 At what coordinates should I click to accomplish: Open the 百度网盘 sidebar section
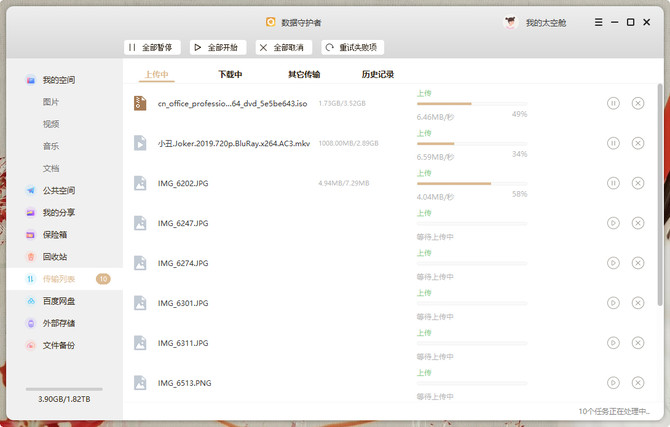(x=58, y=301)
